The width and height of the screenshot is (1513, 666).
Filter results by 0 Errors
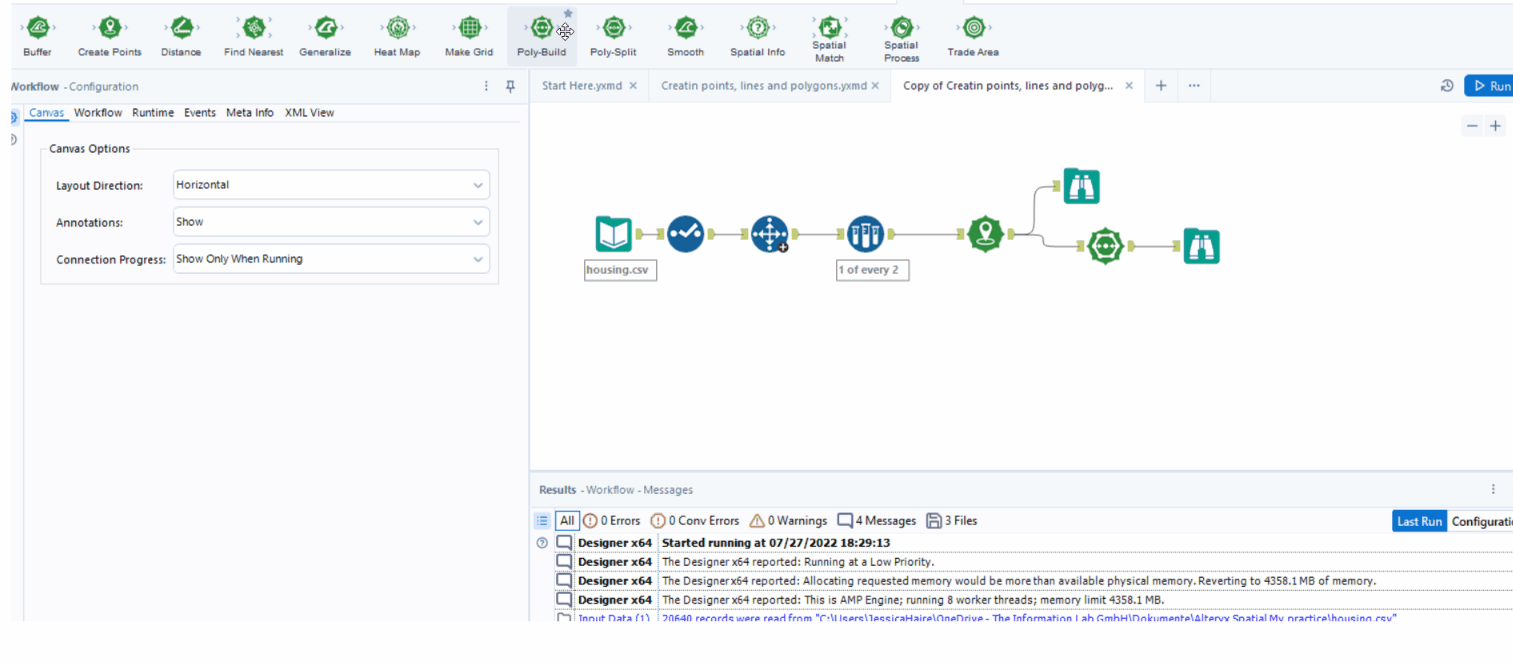click(611, 521)
